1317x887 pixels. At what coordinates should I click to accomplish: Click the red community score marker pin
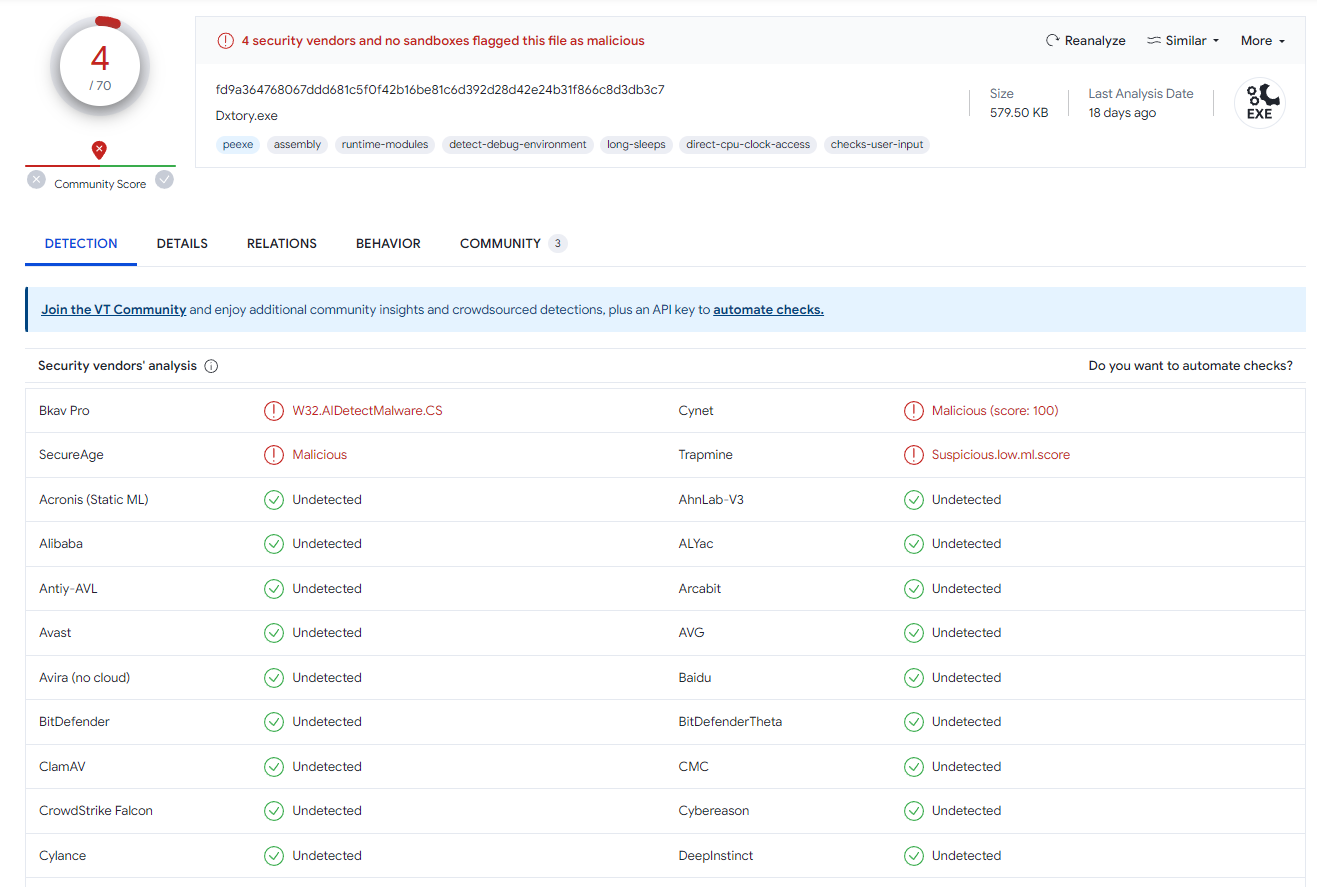coord(99,150)
